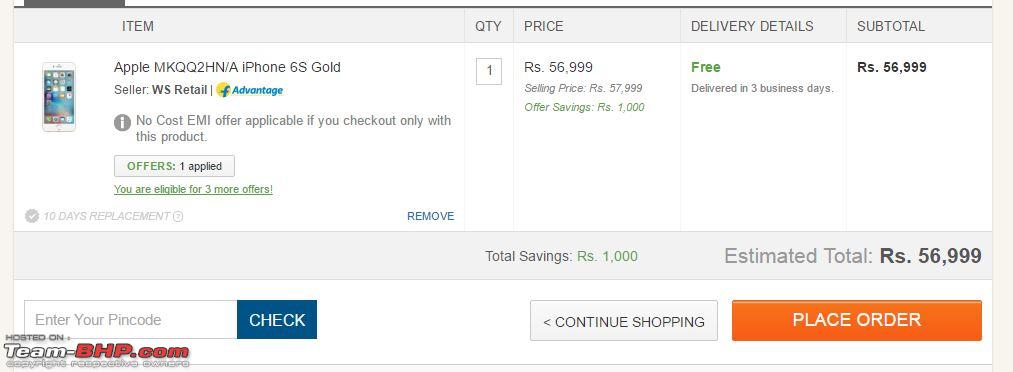1013x372 pixels.
Task: Focus the Enter Your Pincode field
Action: (x=131, y=320)
